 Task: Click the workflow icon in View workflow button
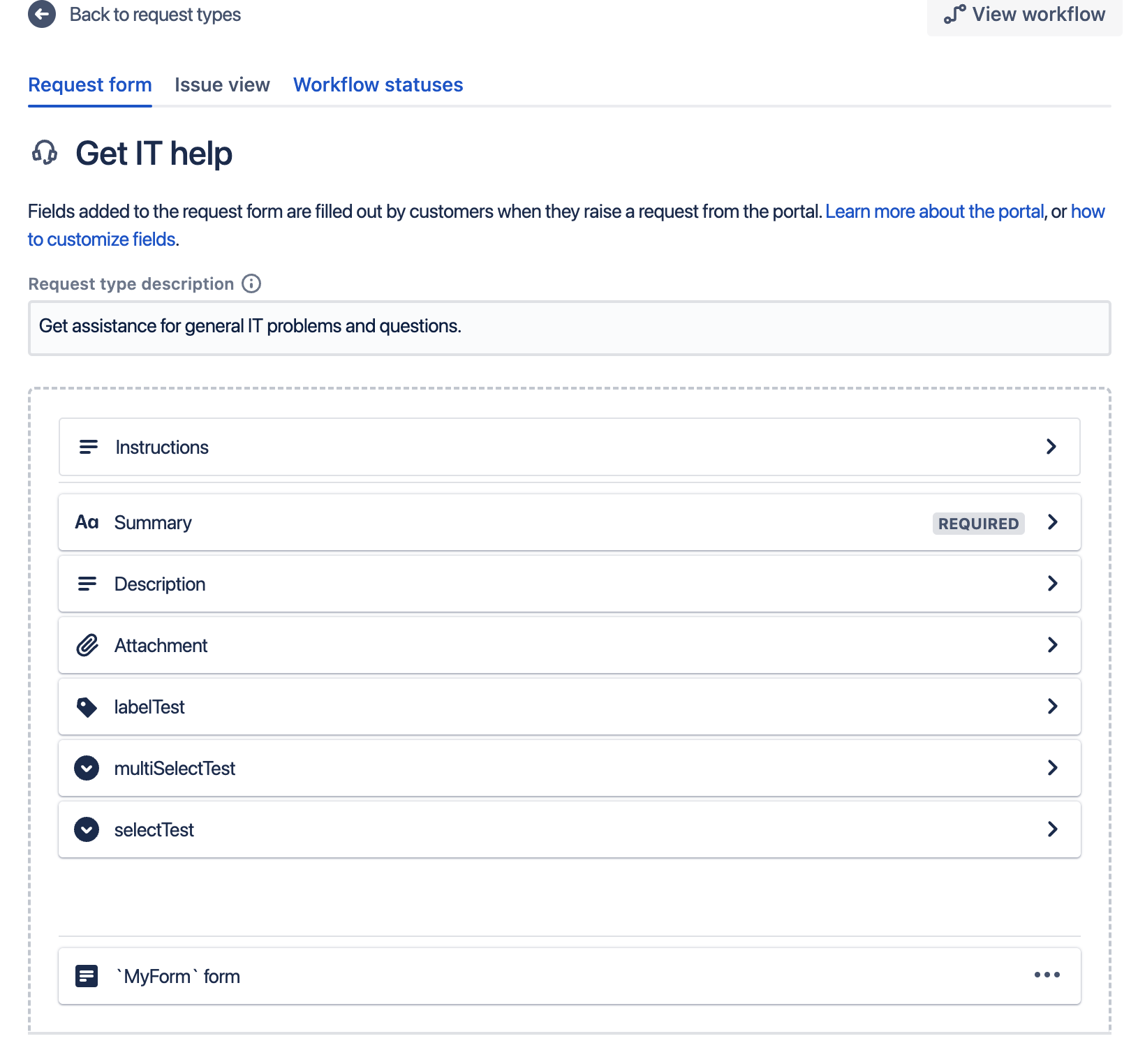(954, 13)
